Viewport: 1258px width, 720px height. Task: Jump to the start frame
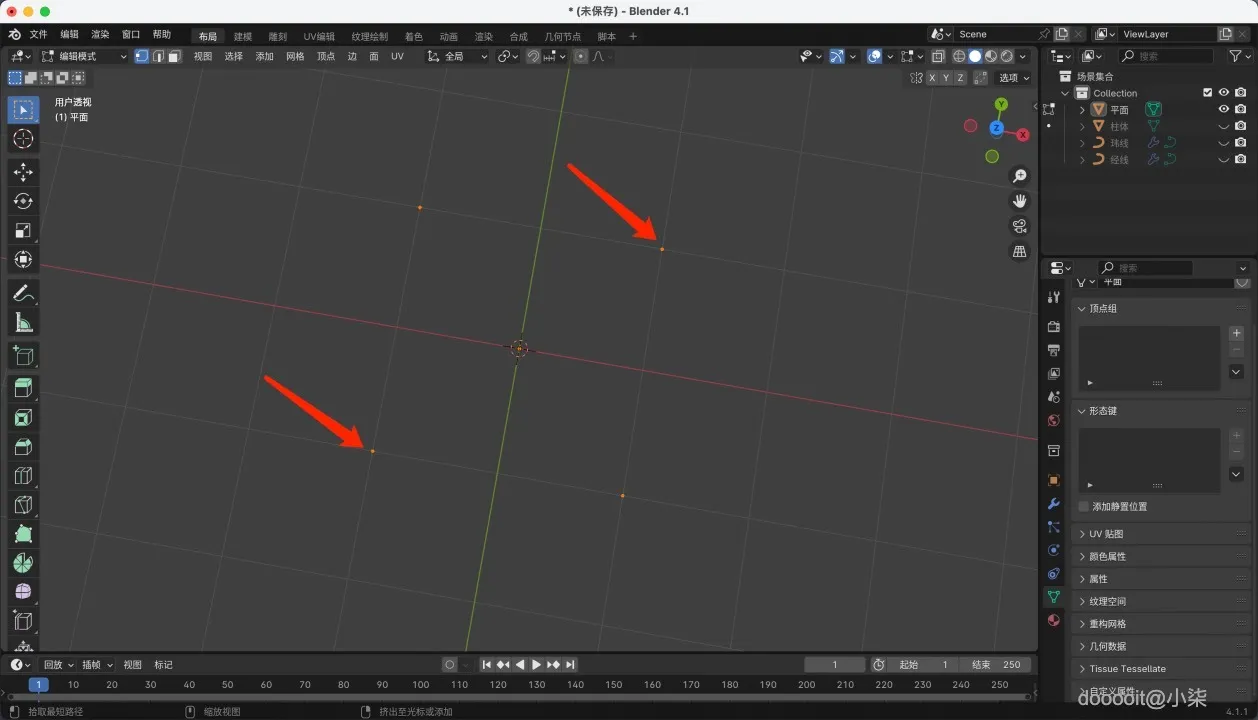point(486,664)
